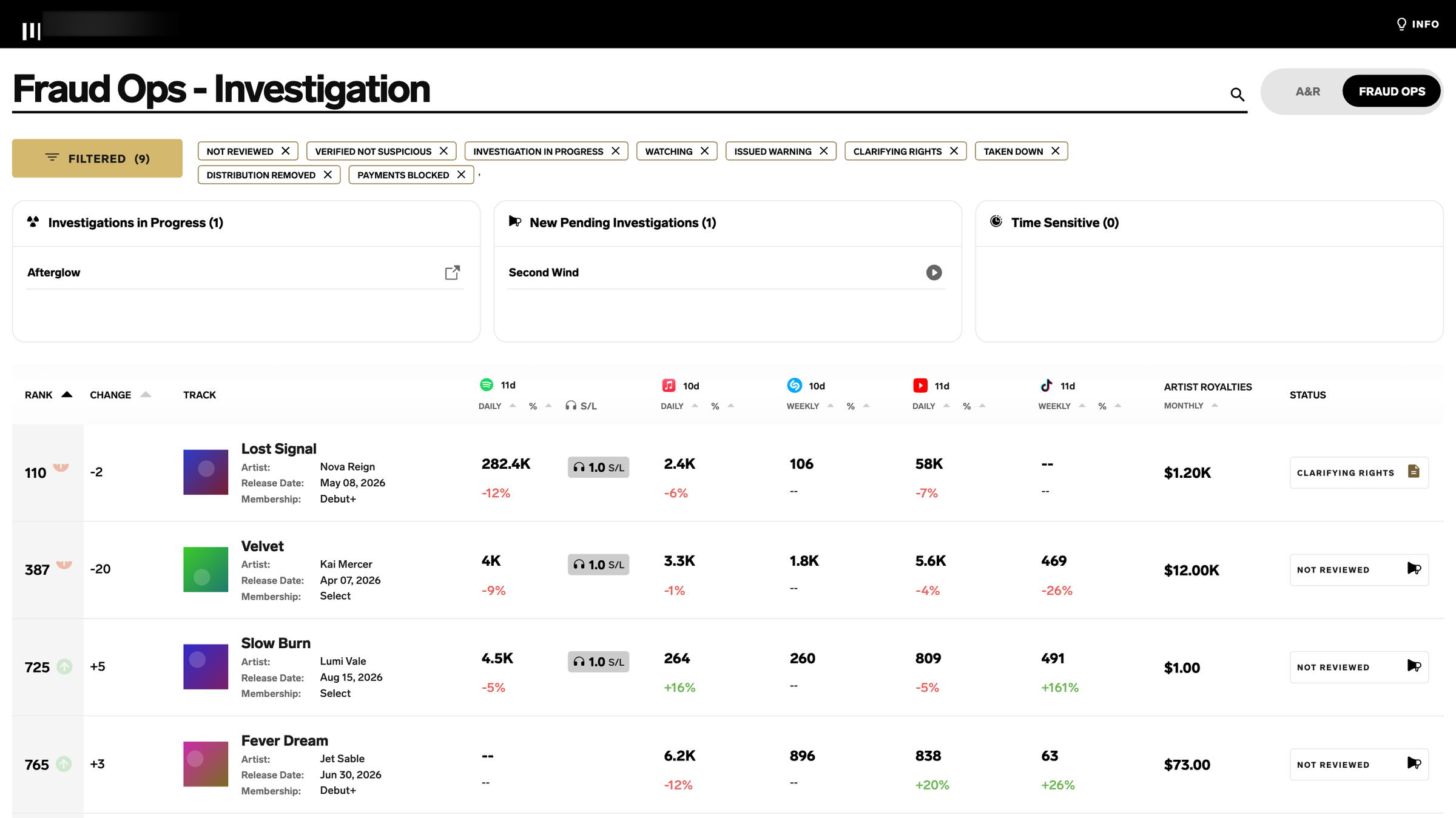Image resolution: width=1456 pixels, height=818 pixels.
Task: Click the Investigations in Progress radiation icon
Action: [x=33, y=222]
